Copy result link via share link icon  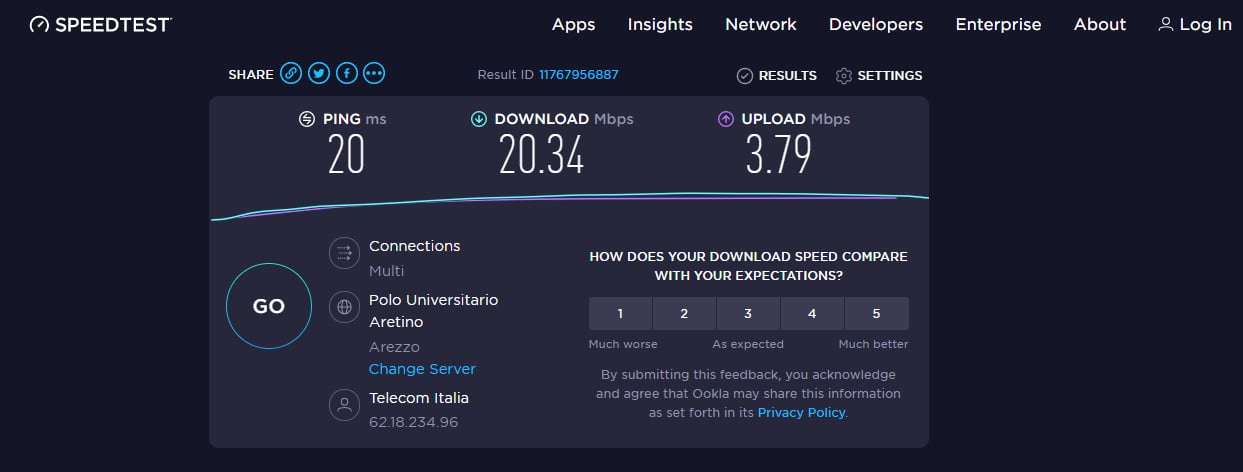point(291,73)
